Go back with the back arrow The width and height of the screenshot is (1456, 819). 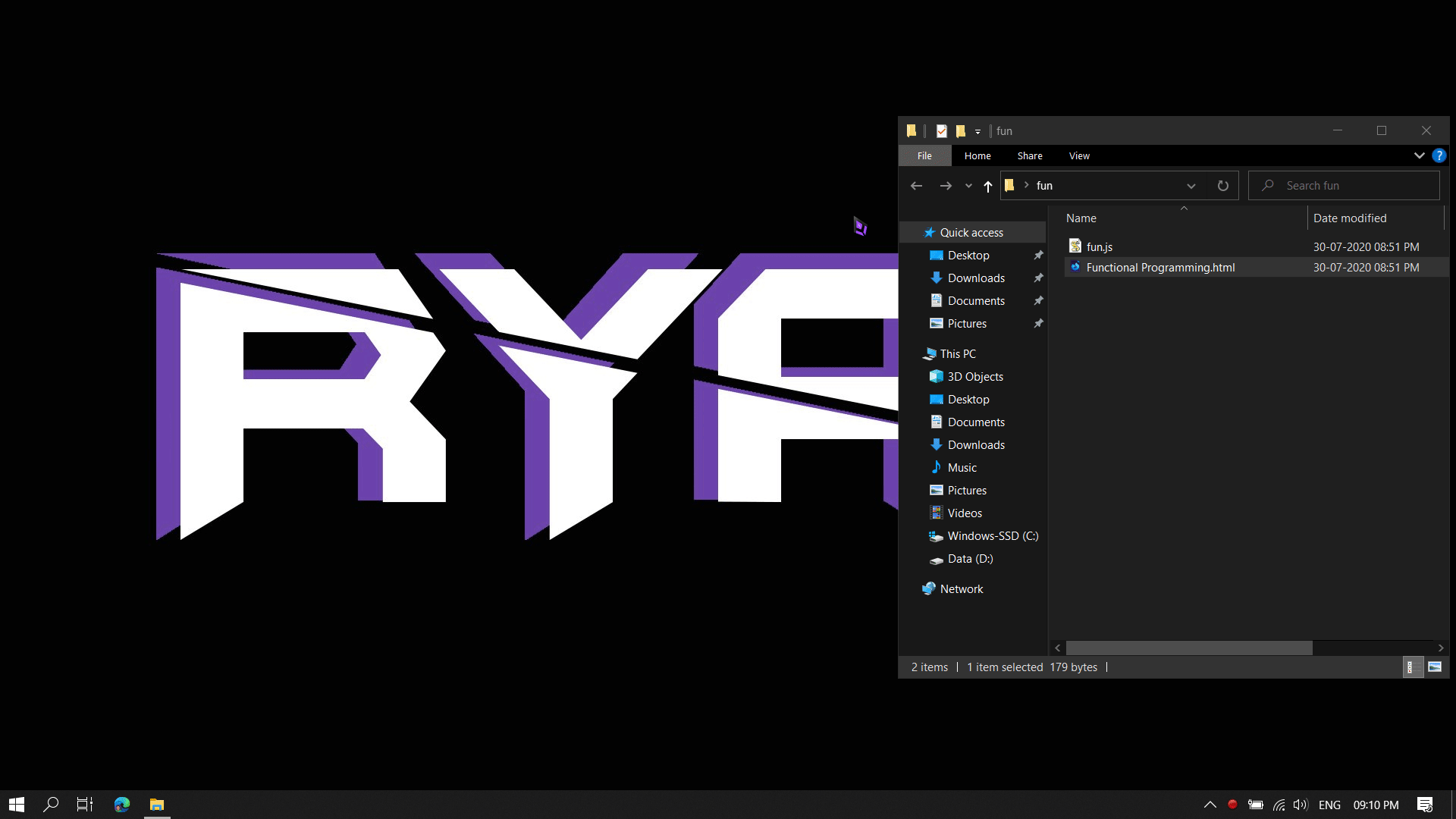[916, 186]
